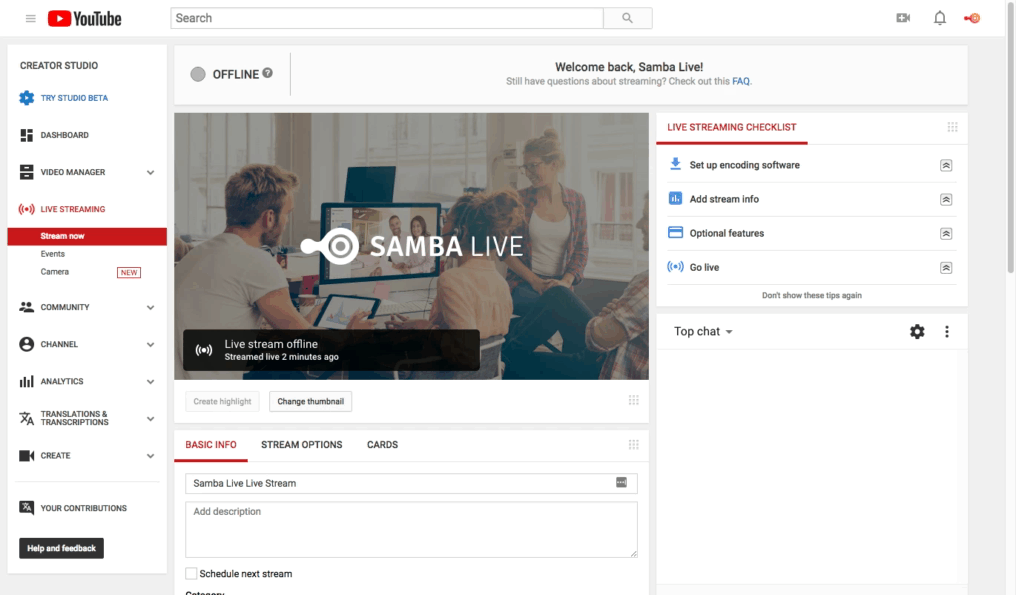Expand the Community section
Screen dimensions: 1016x595
(x=150, y=308)
